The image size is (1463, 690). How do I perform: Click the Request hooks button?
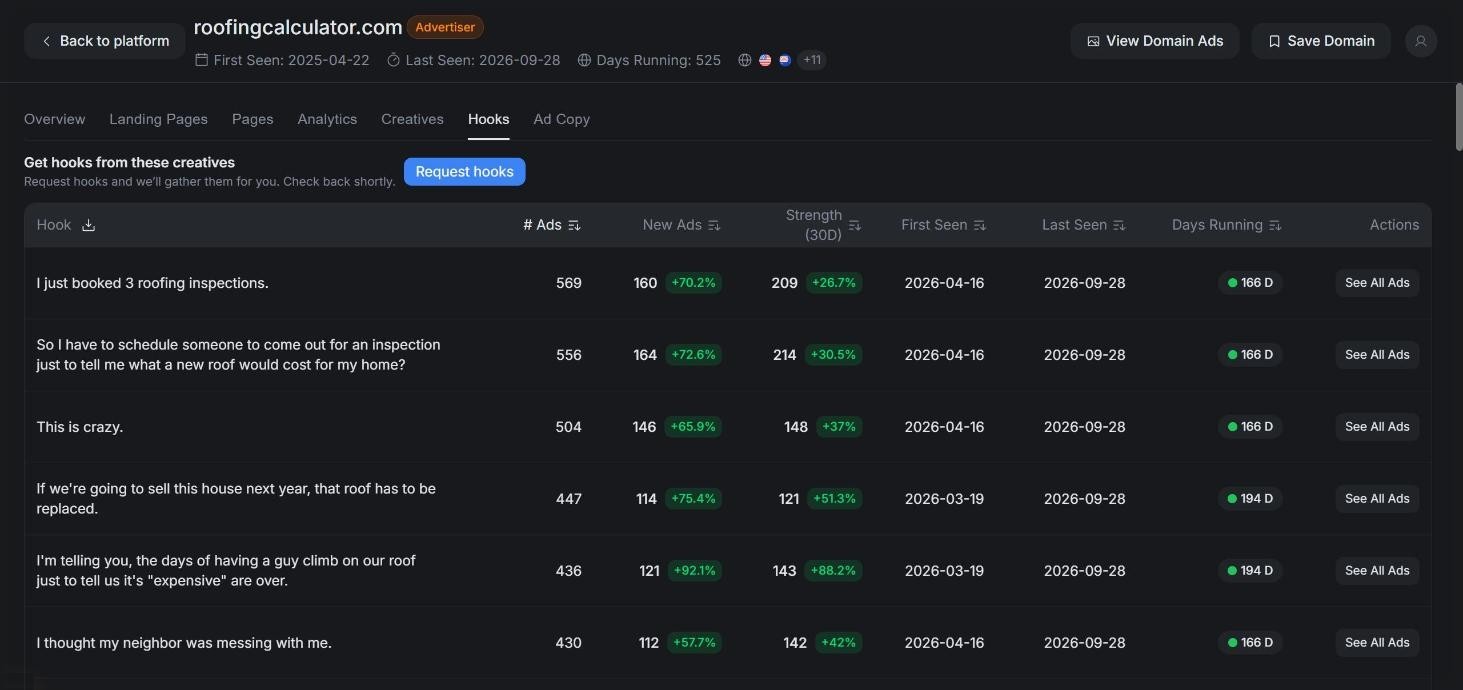coord(464,172)
